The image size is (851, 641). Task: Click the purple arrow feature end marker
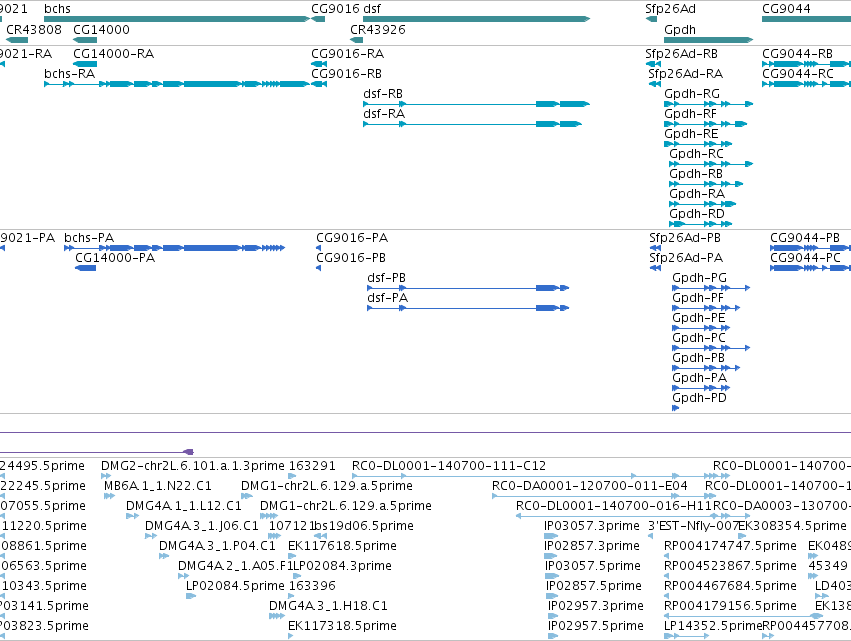coord(189,452)
